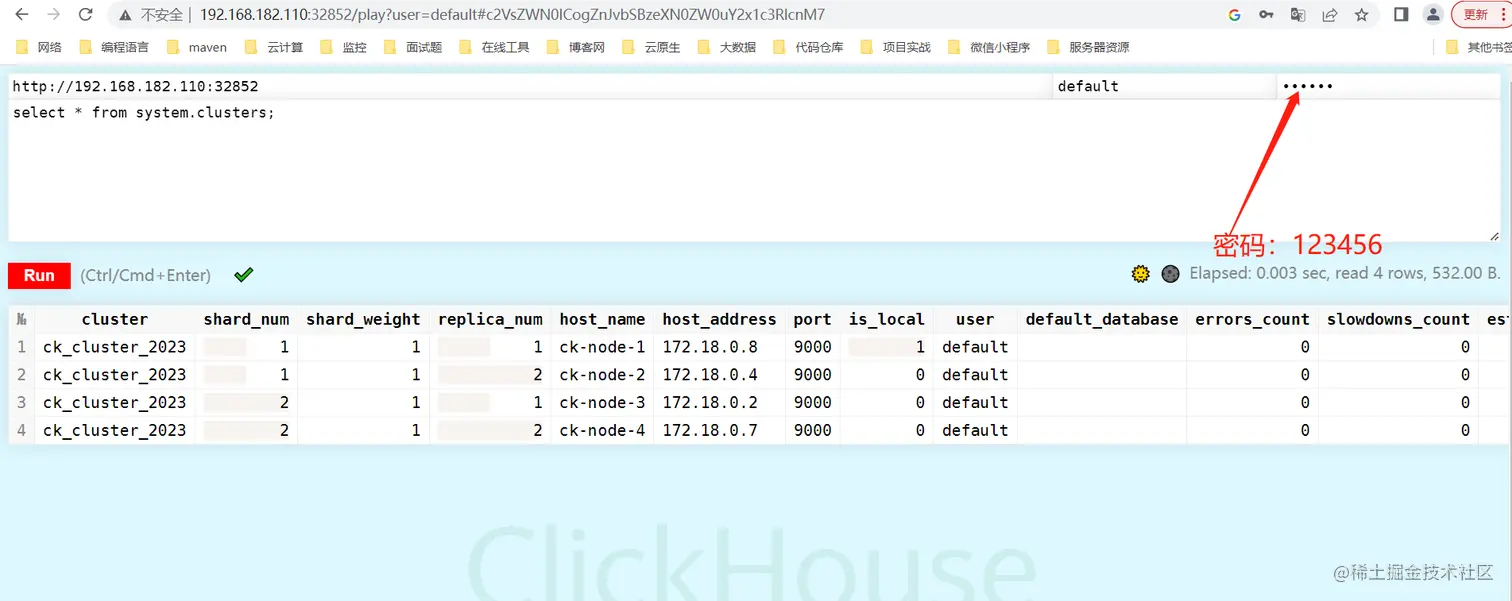Go back with the browser back arrow

click(22, 15)
